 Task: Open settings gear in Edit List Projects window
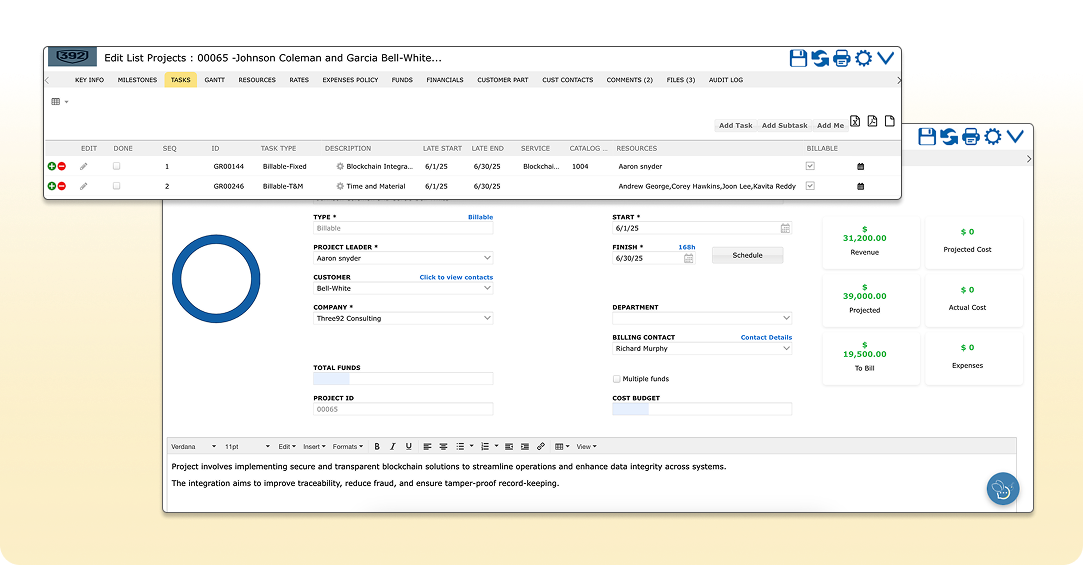point(863,58)
